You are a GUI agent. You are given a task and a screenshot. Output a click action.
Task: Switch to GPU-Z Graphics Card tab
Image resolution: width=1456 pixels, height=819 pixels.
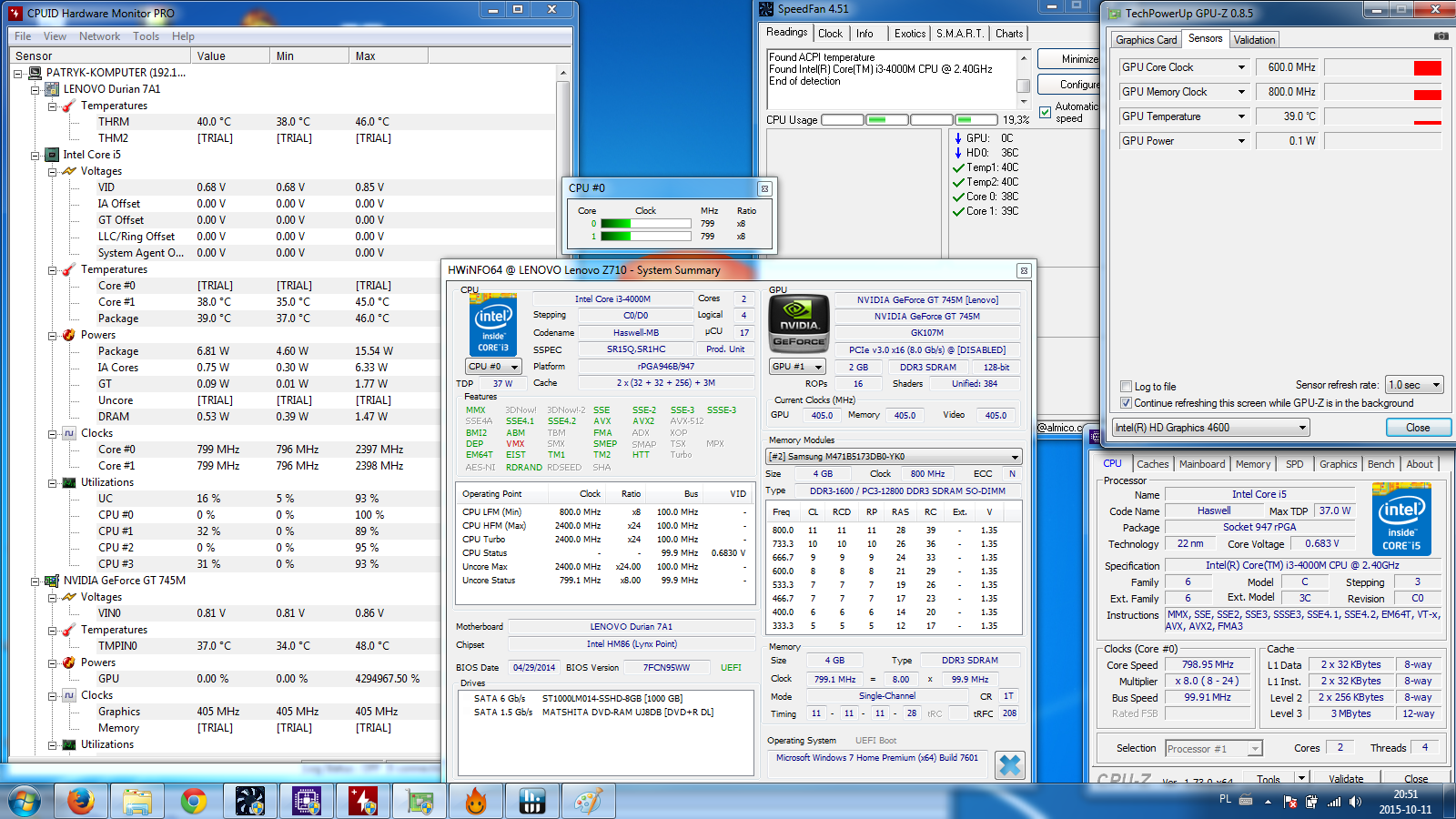(x=1147, y=40)
